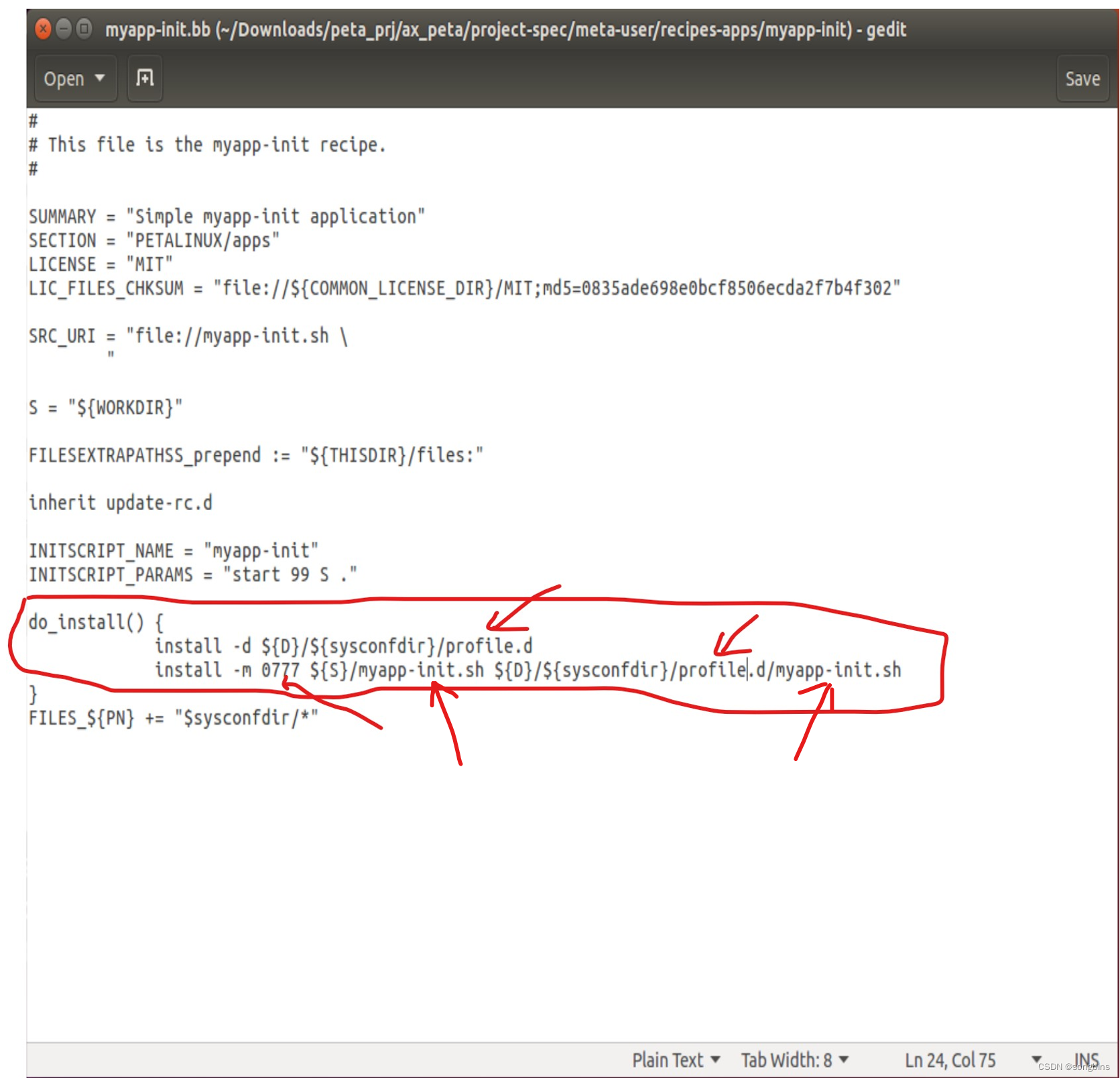Screen dimensions: 1120x1078
Task: Click the FILES_${PN} line at bottom
Action: pyautogui.click(x=174, y=718)
